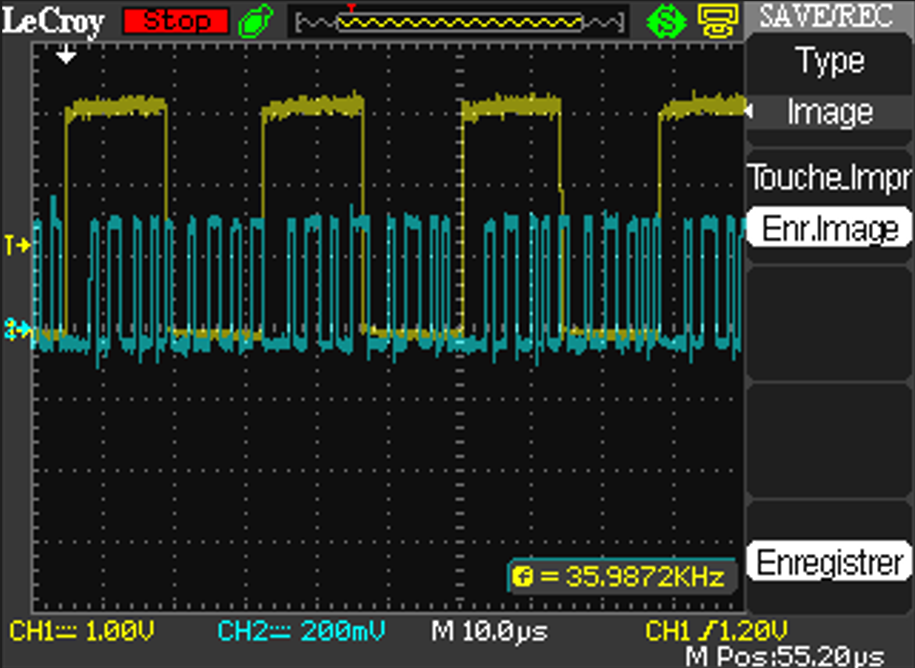Toggle the white trigger position arrow above grid
Image resolution: width=915 pixels, height=668 pixels.
click(x=65, y=58)
